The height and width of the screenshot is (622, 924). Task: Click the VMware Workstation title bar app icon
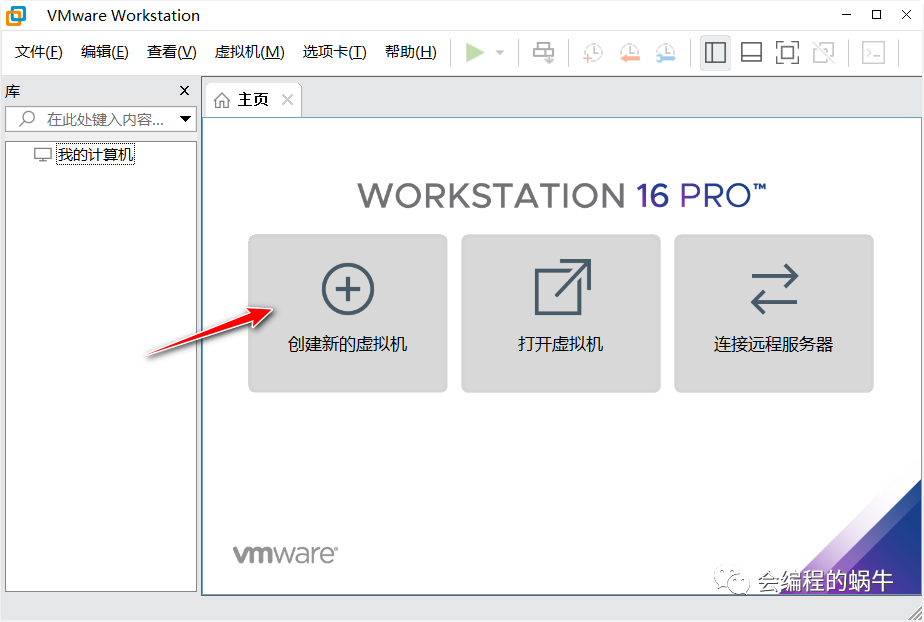coord(16,15)
